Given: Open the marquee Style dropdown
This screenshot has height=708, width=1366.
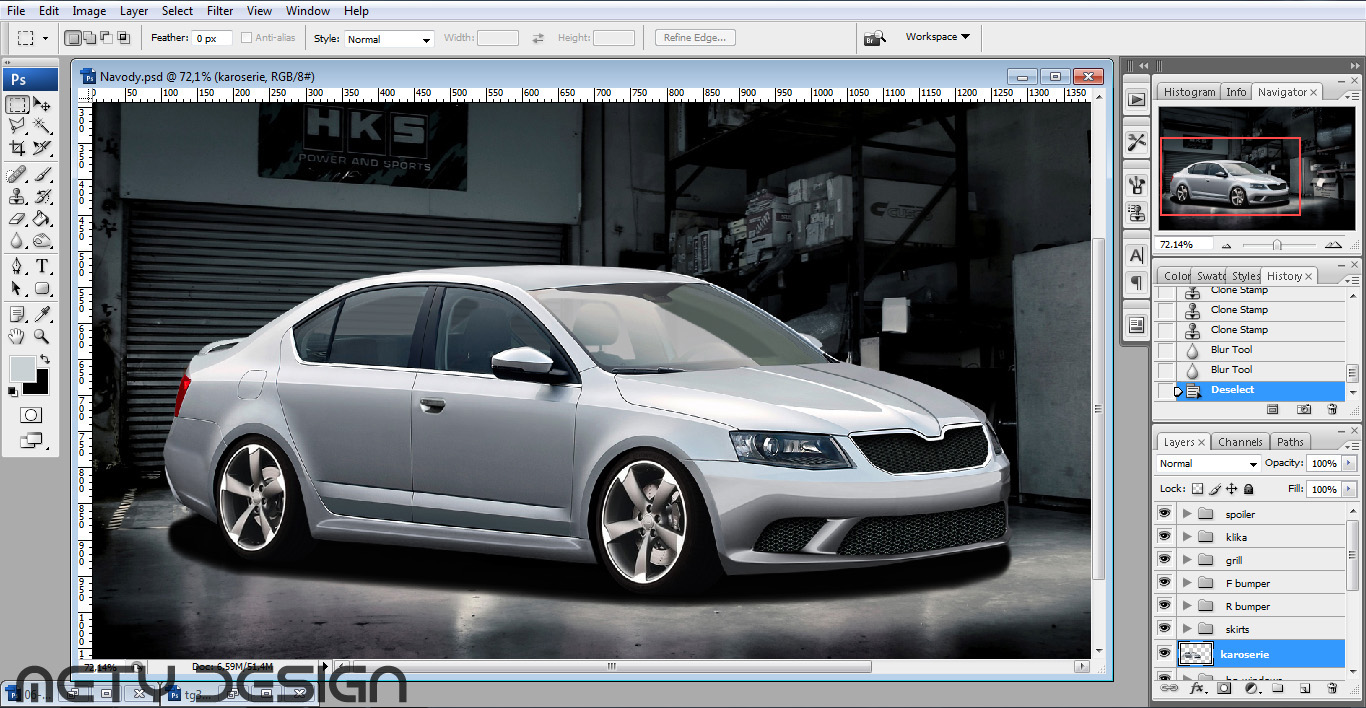Looking at the screenshot, I should pyautogui.click(x=389, y=39).
